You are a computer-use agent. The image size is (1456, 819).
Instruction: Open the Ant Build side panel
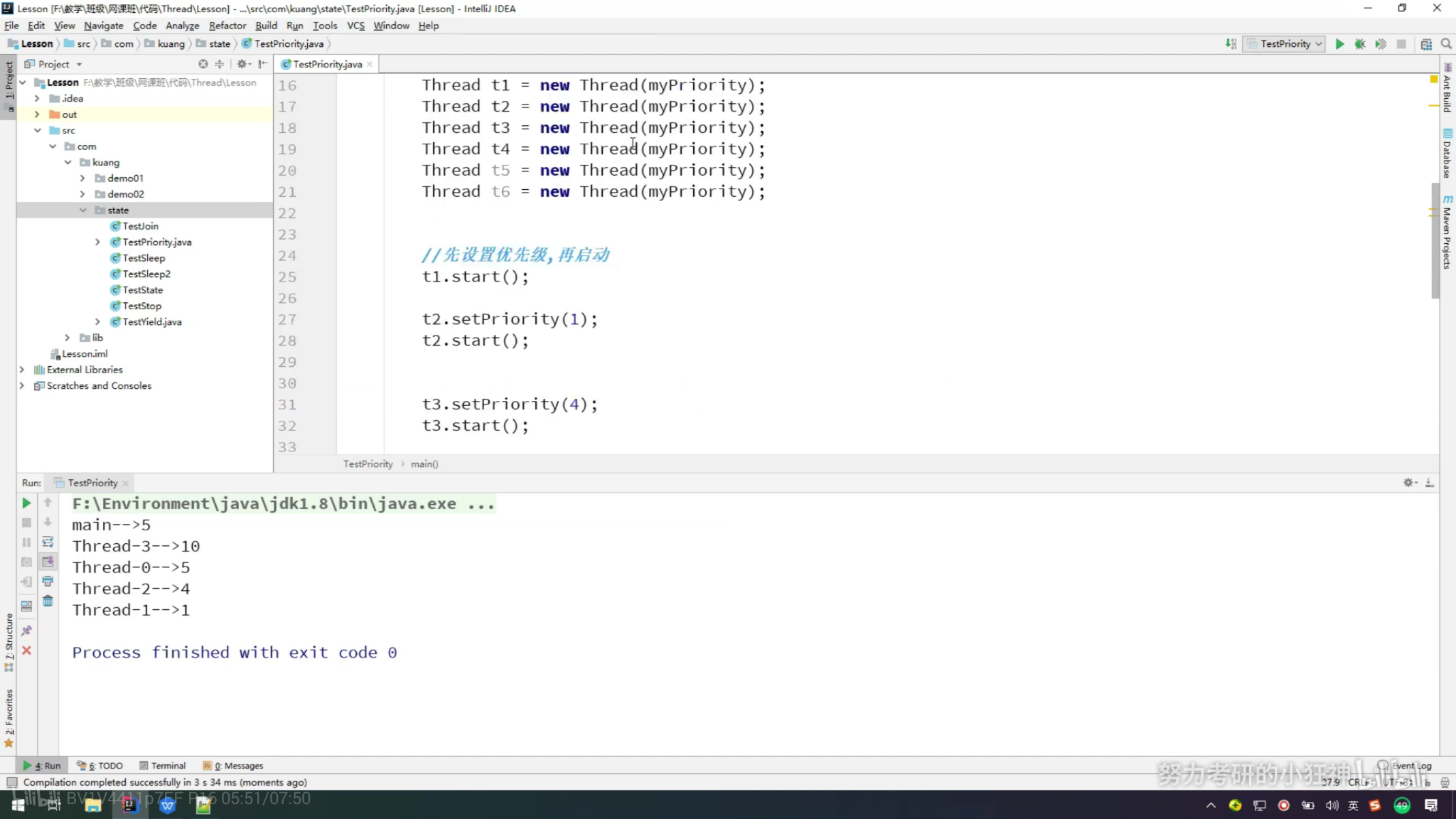[1447, 87]
